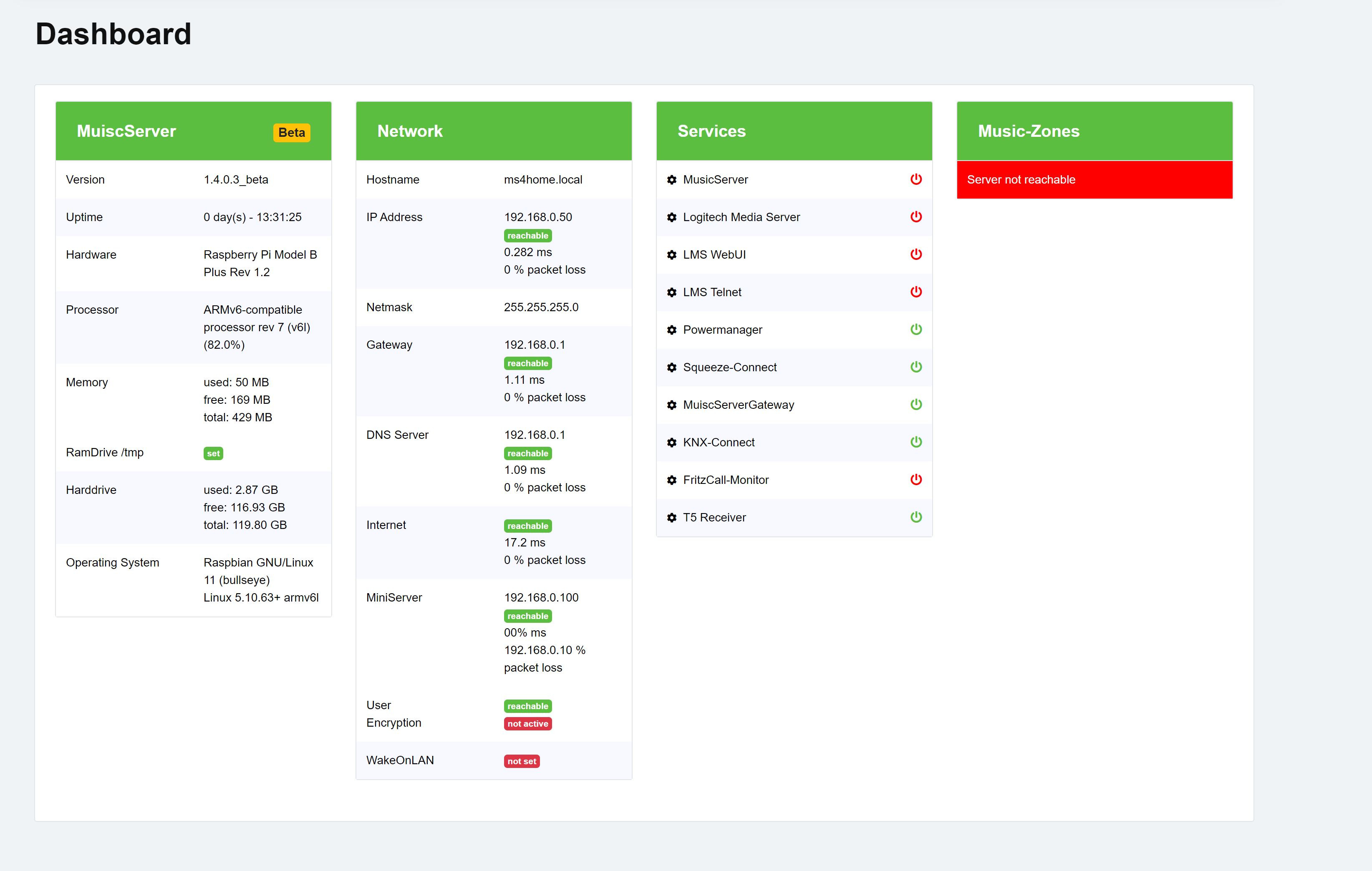Click the gear icon beside MusicServer service
Image resolution: width=1372 pixels, height=871 pixels.
tap(672, 180)
